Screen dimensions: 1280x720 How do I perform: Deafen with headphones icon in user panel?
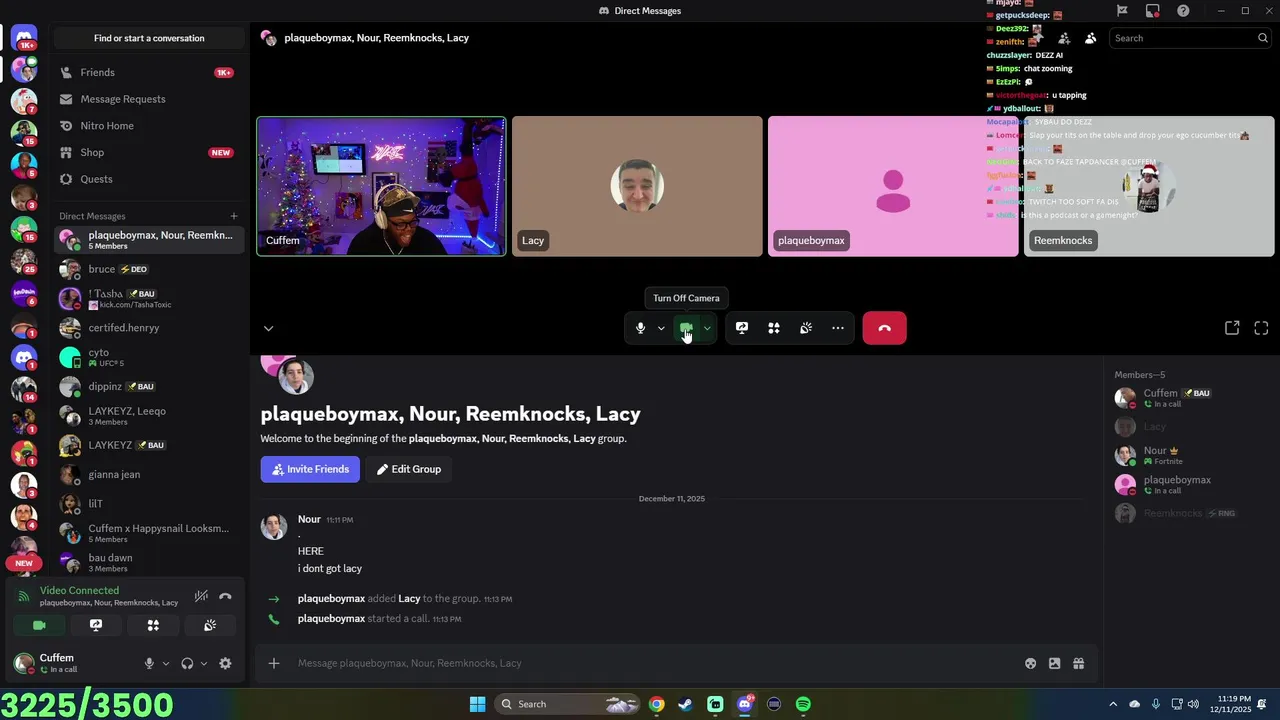(x=187, y=663)
